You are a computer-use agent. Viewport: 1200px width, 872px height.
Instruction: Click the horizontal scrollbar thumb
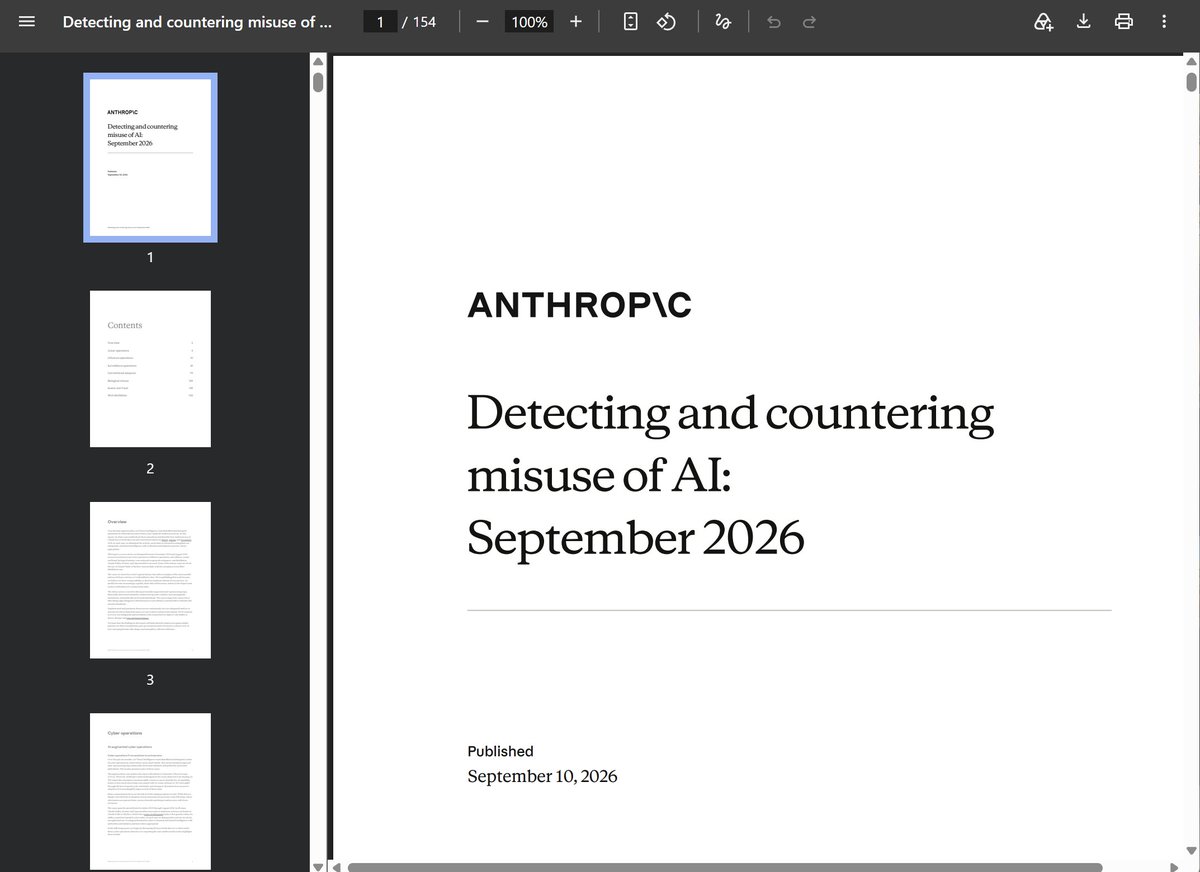click(724, 867)
